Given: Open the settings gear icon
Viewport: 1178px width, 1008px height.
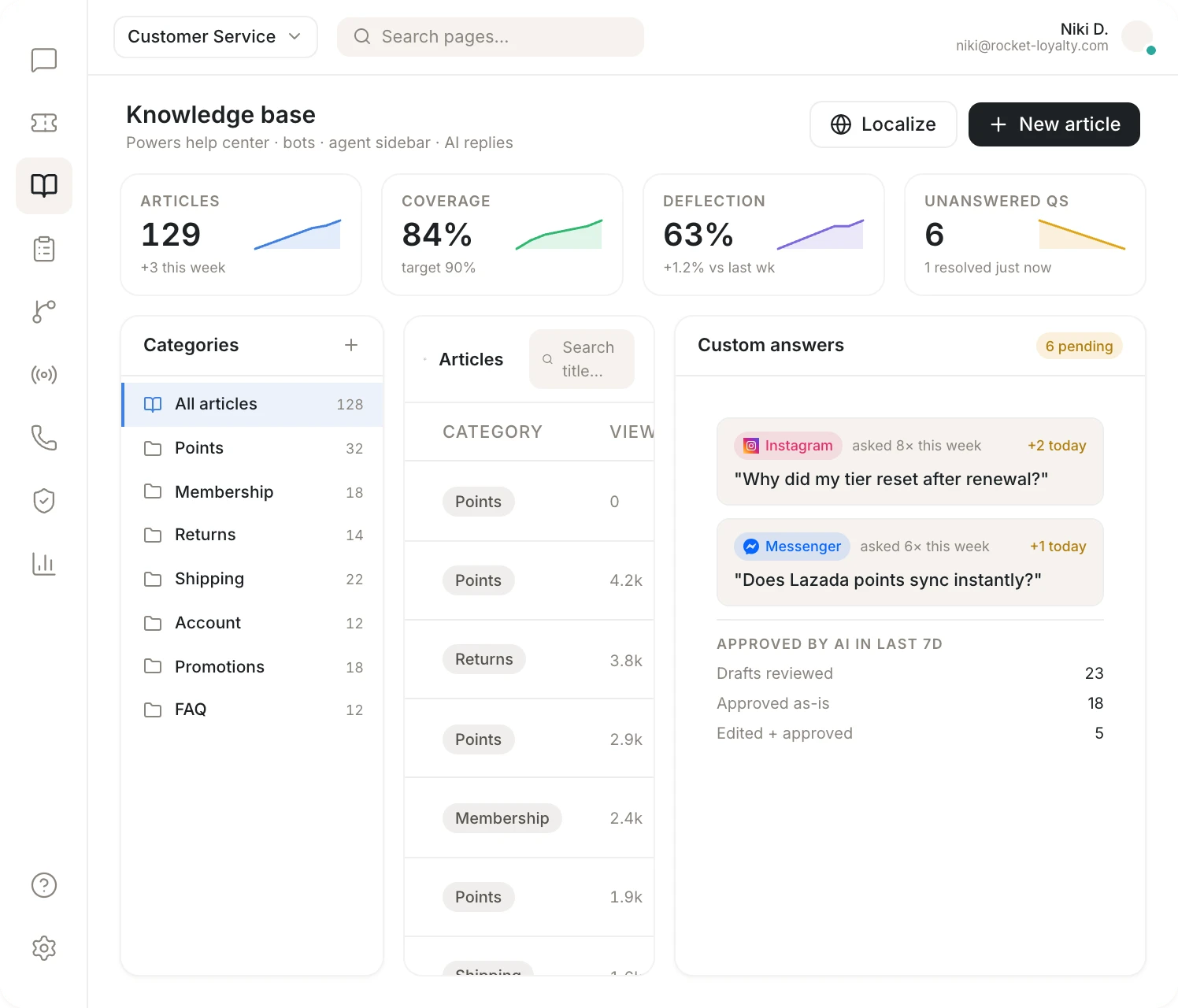Looking at the screenshot, I should tap(44, 948).
